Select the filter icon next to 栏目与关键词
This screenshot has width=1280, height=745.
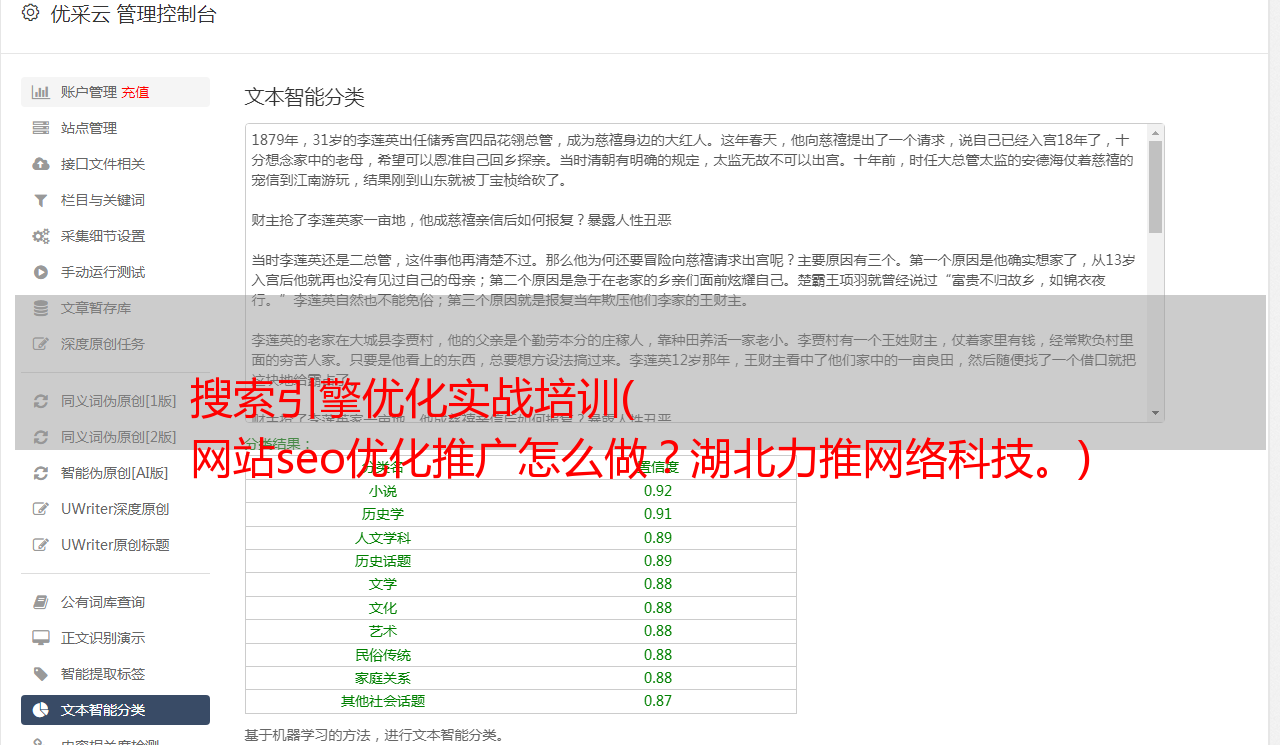(41, 200)
